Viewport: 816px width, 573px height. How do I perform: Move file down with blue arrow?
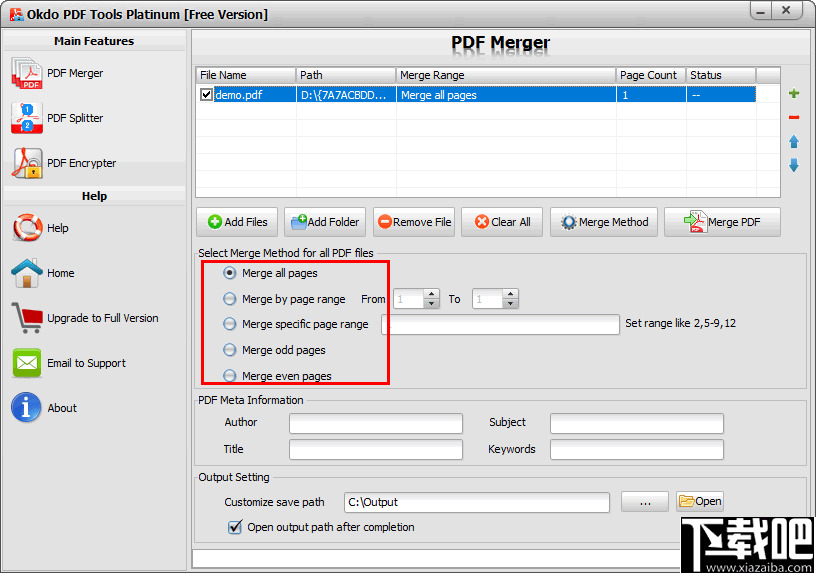click(794, 165)
